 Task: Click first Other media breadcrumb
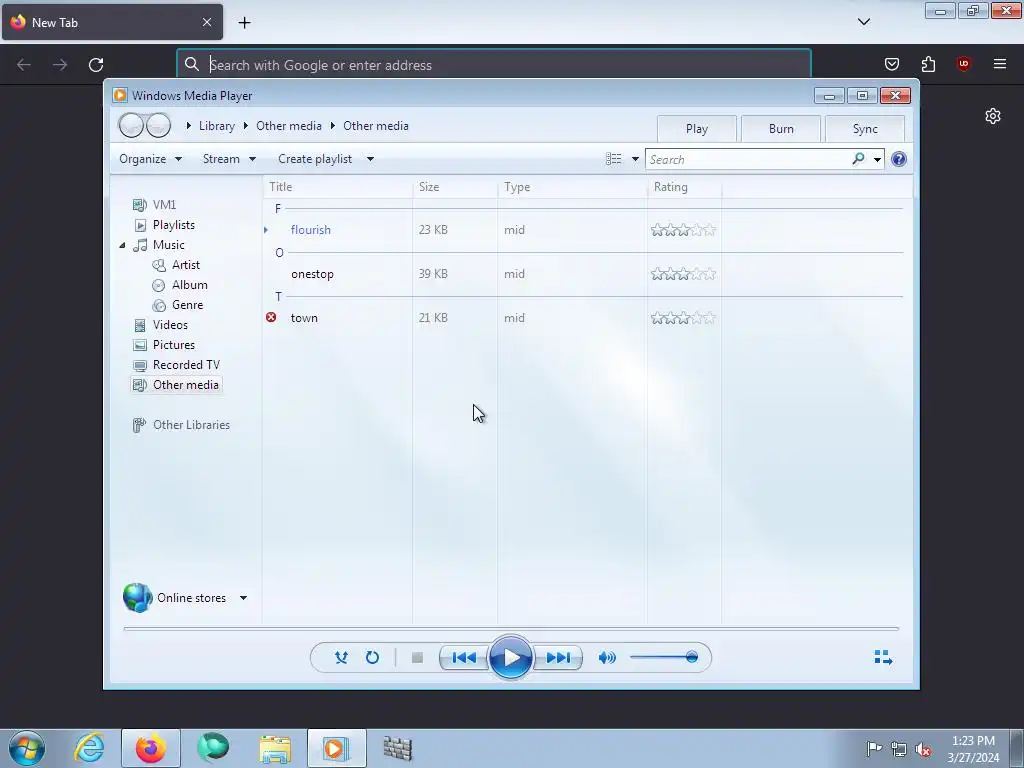coord(289,126)
